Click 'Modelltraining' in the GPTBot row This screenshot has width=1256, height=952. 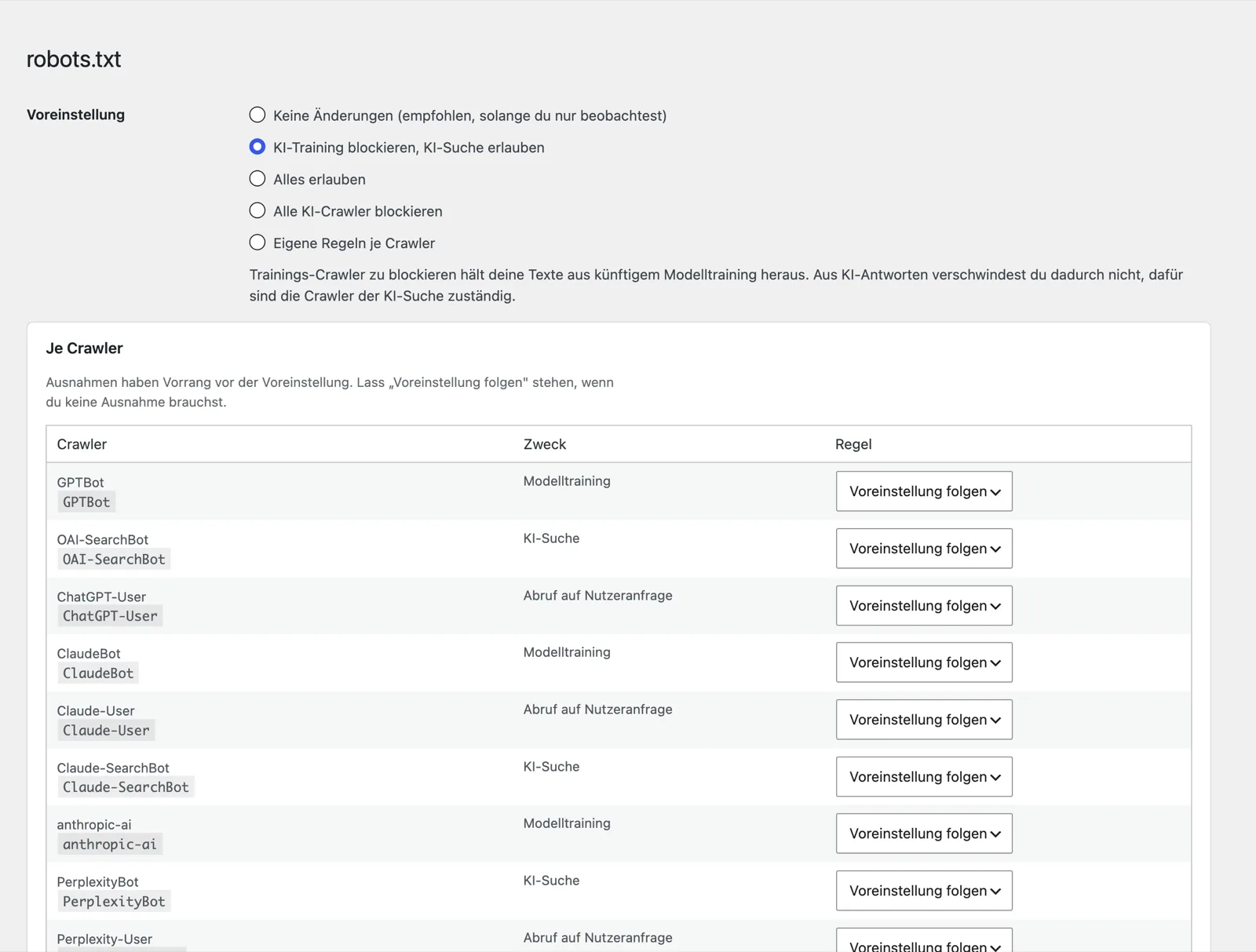567,481
